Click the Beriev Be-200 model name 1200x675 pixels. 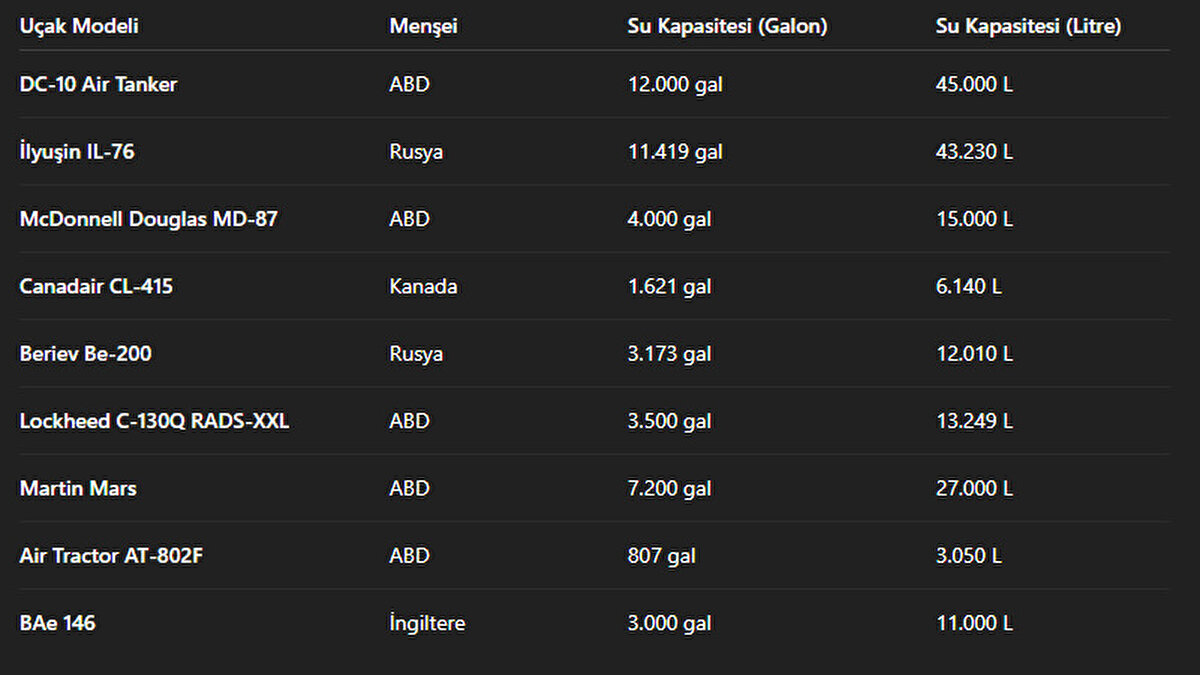click(x=86, y=354)
